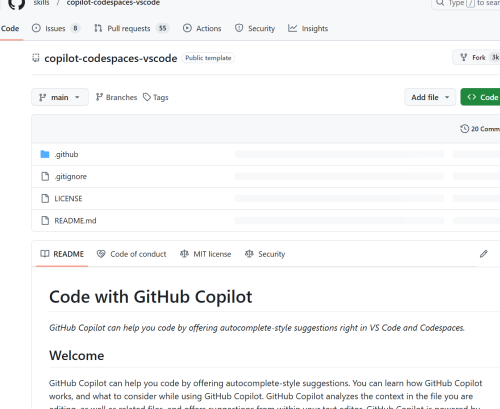Click the scale icon beside README Security
This screenshot has width=500, height=409.
(x=249, y=254)
